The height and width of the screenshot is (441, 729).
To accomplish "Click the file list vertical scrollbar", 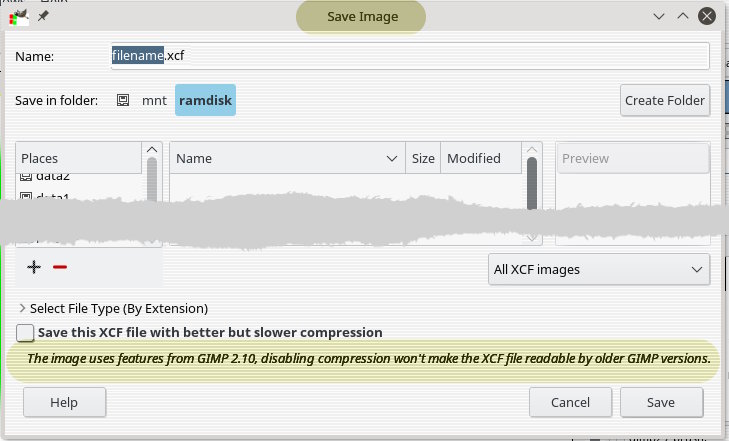I will click(x=532, y=180).
